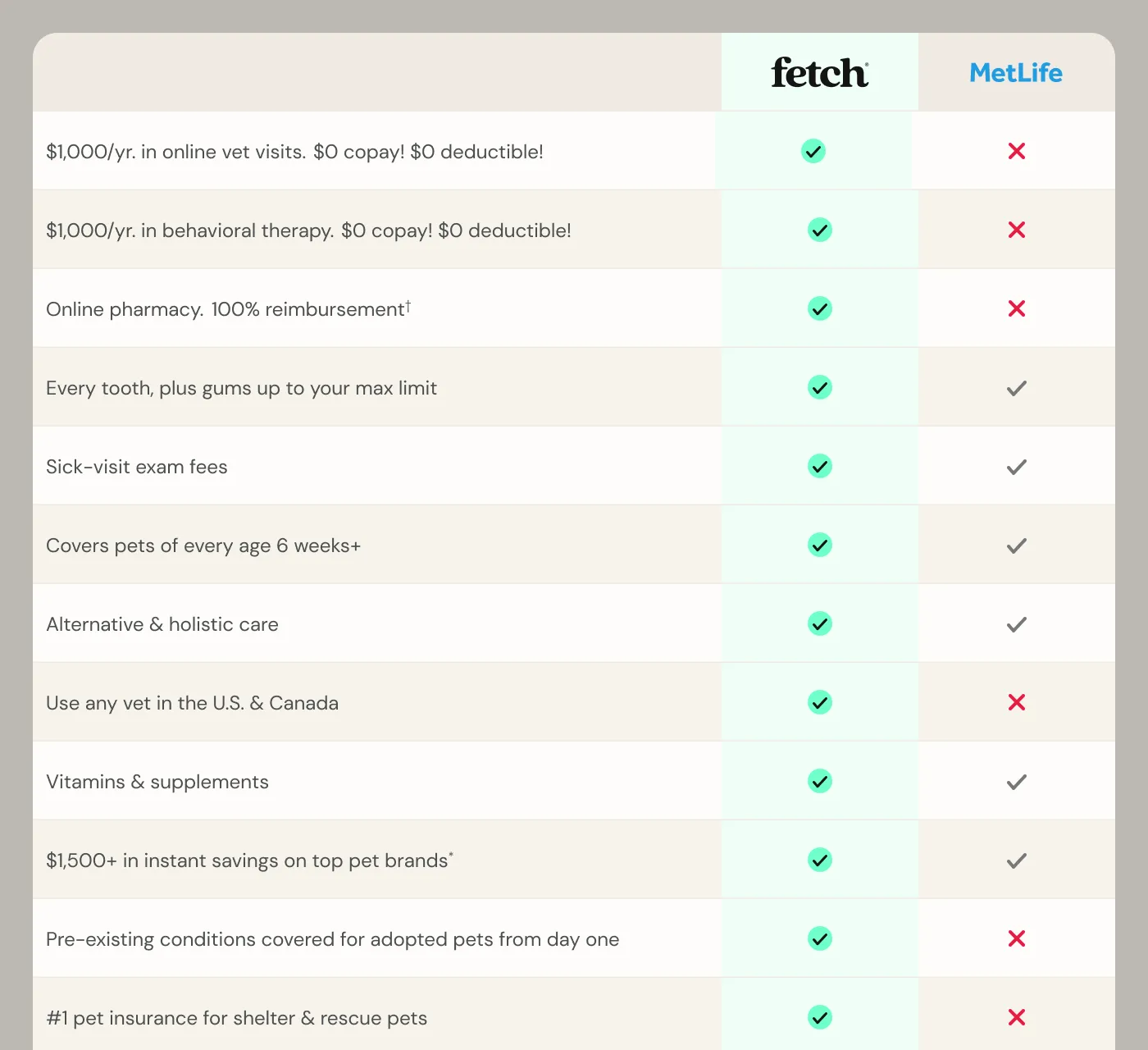Click MetLife's red X for online vet visits
The height and width of the screenshot is (1050, 1148).
(1017, 151)
